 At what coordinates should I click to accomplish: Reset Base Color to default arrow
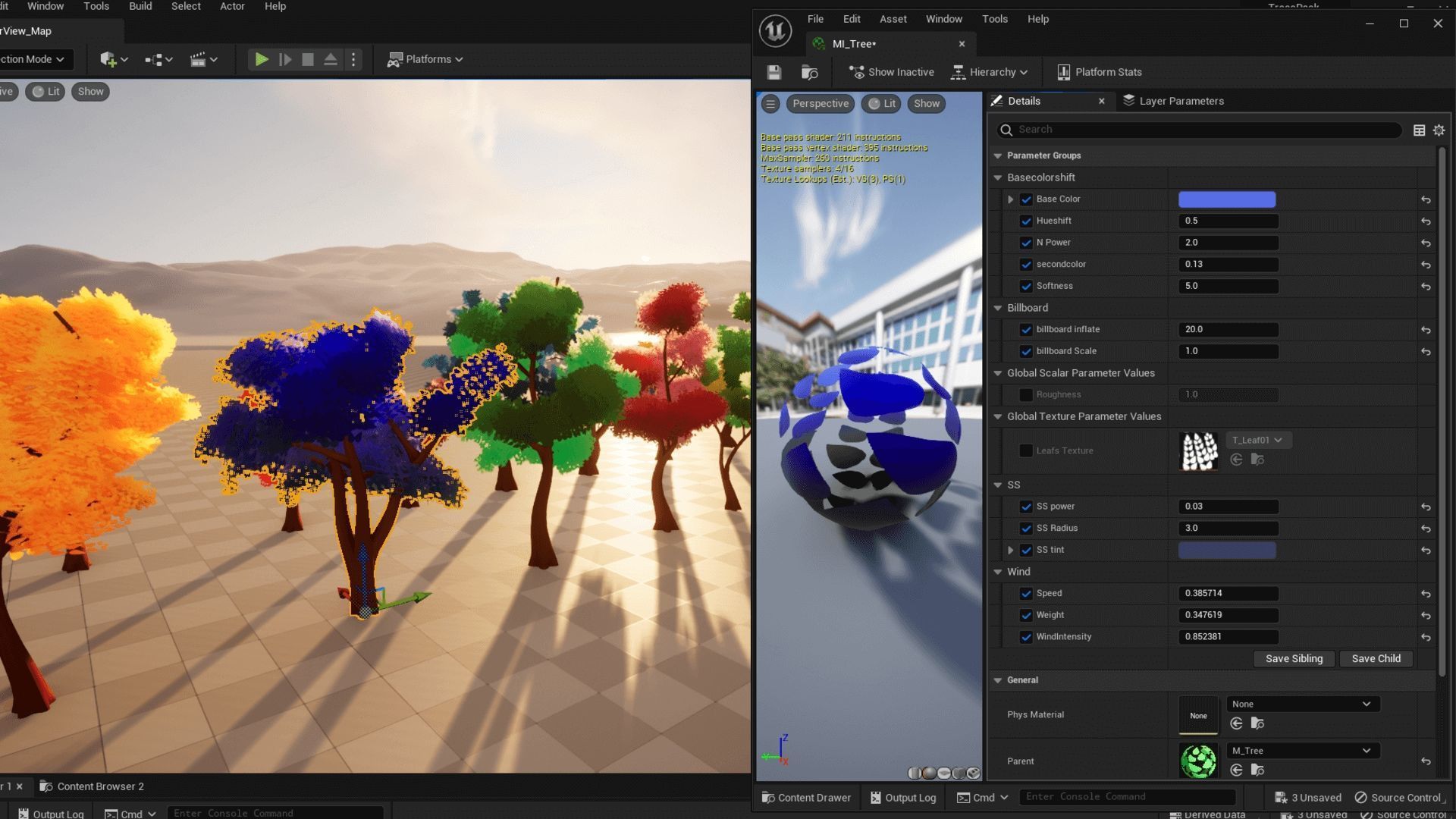1426,199
